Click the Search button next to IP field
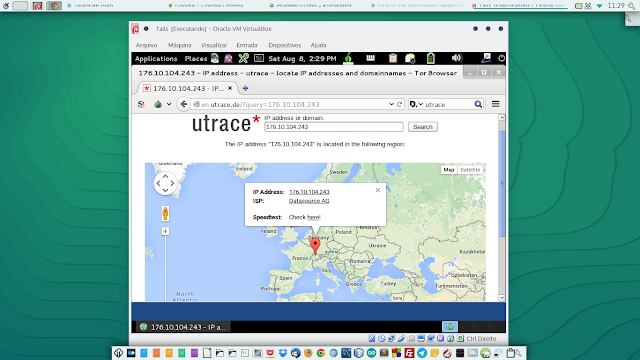This screenshot has height=360, width=640. [x=422, y=127]
